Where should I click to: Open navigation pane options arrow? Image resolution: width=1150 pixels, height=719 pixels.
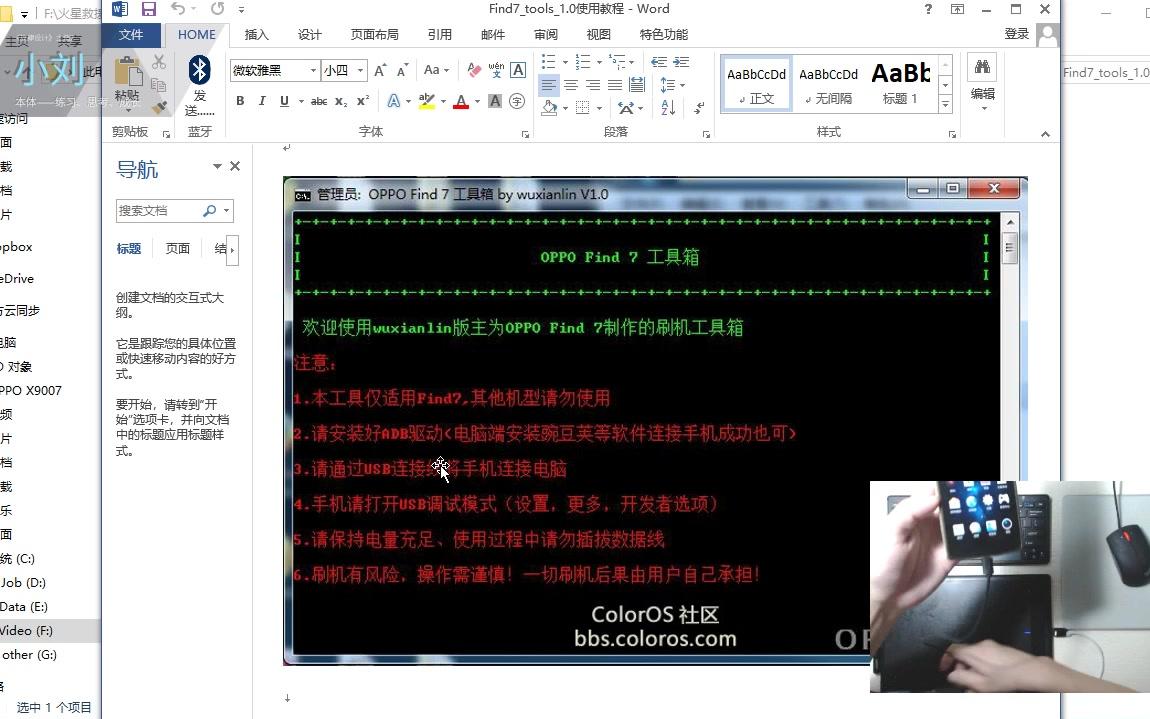(x=217, y=167)
